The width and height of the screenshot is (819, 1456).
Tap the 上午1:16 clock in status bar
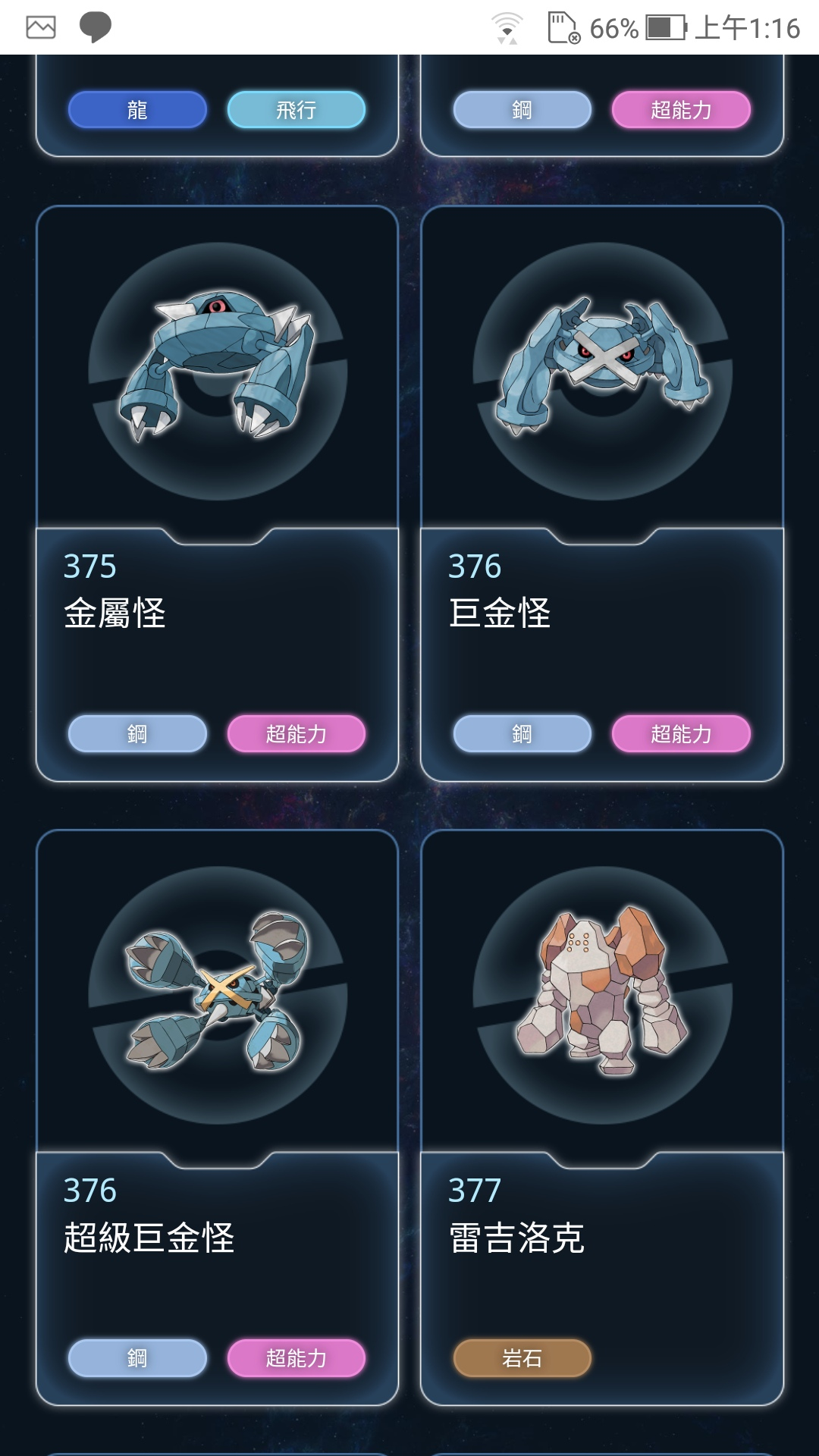pyautogui.click(x=748, y=28)
